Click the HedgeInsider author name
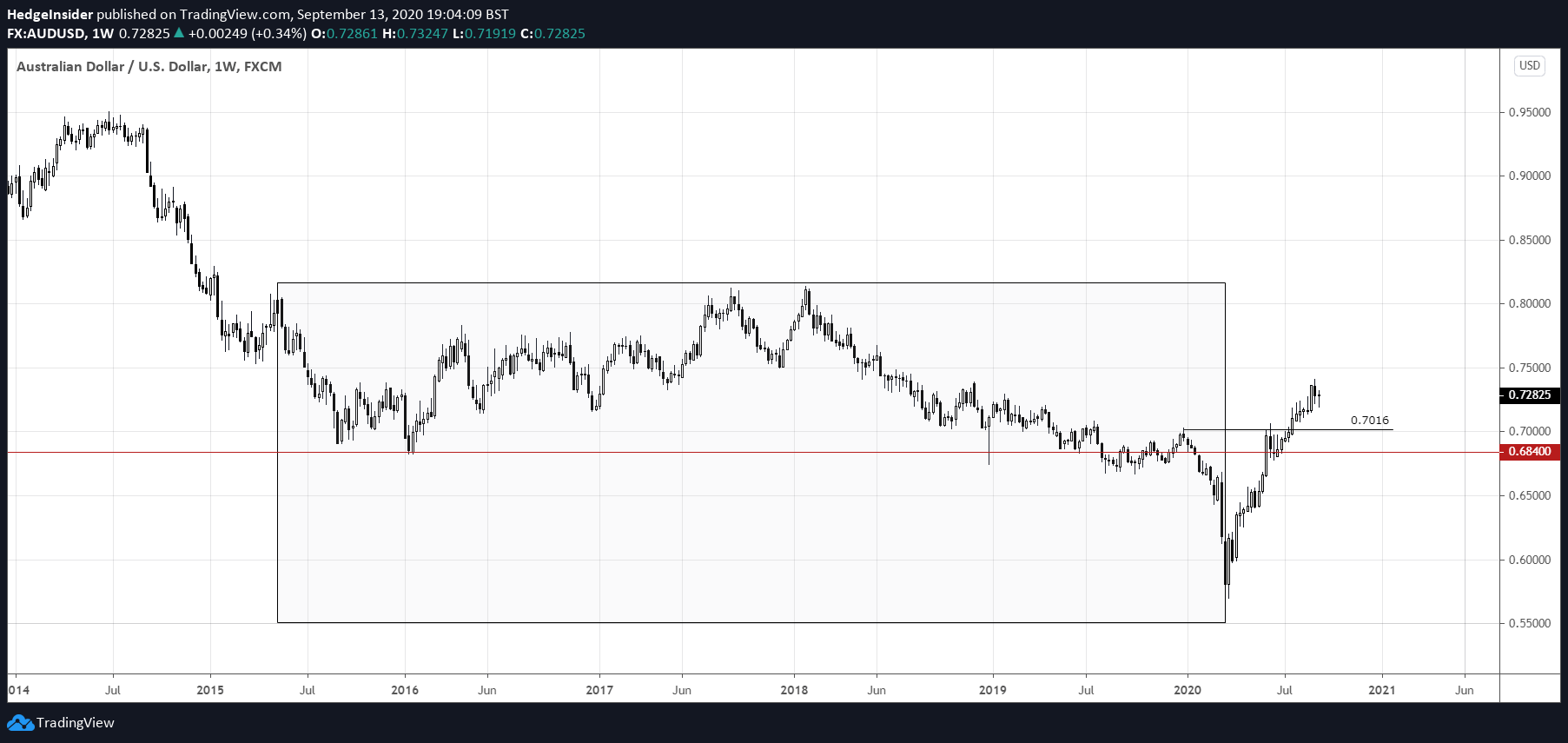 [x=50, y=15]
